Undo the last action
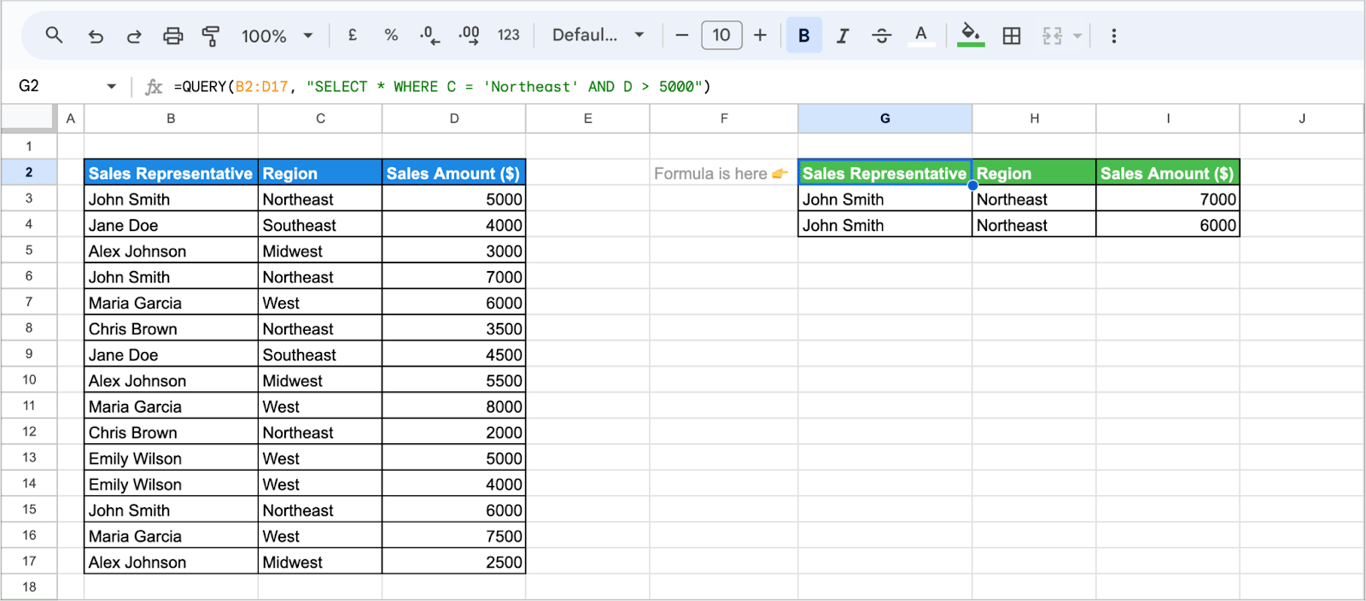This screenshot has height=601, width=1366. (96, 36)
